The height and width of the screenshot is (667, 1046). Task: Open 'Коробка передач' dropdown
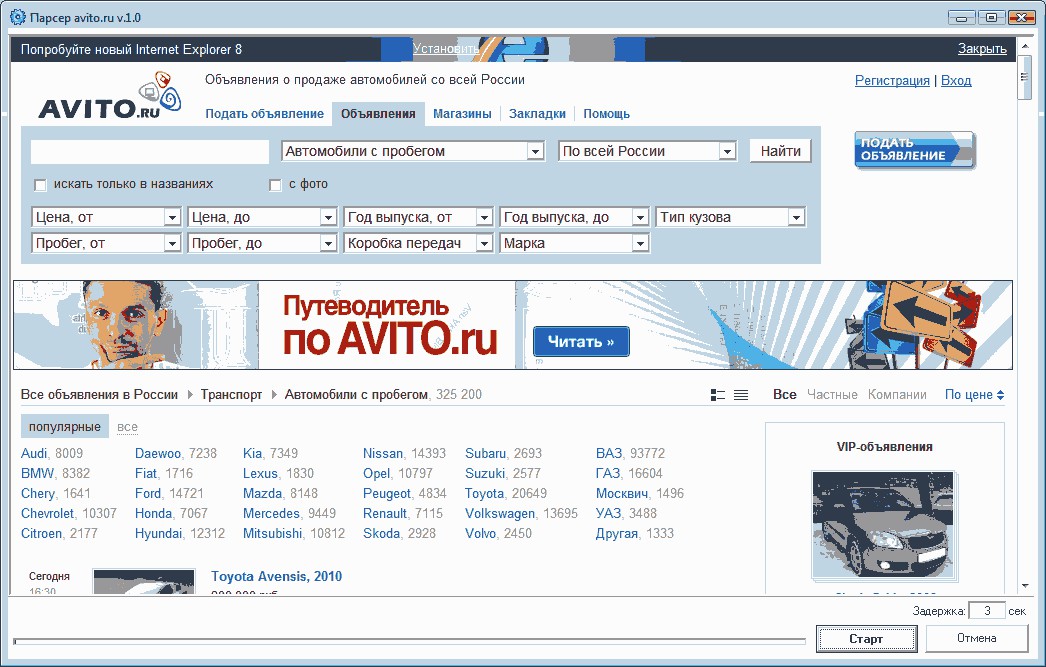418,243
